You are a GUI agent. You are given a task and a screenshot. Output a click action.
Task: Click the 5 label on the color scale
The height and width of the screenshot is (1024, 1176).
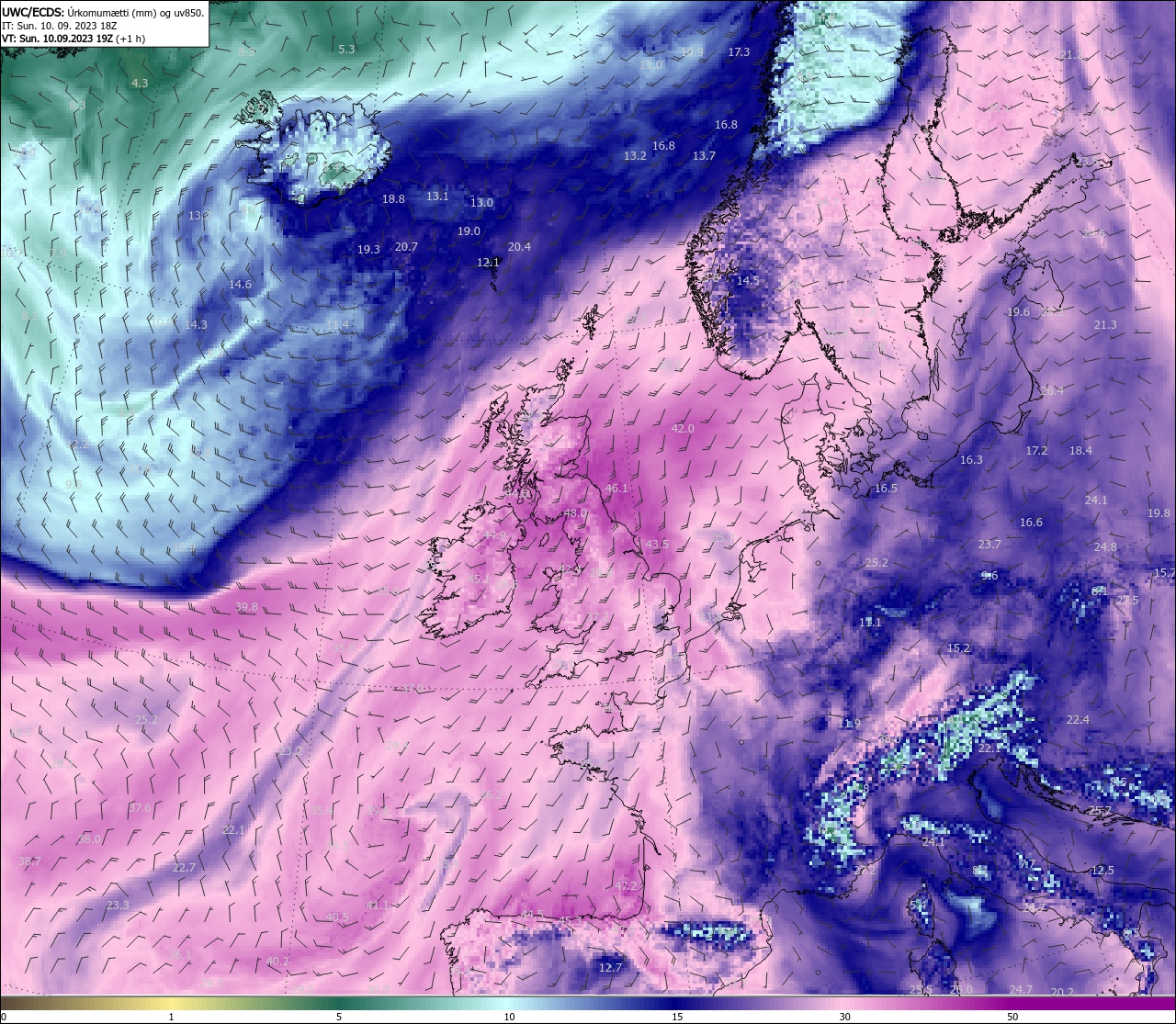pyautogui.click(x=339, y=1017)
